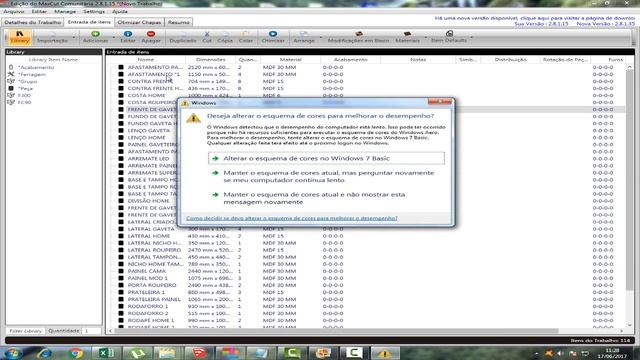Select row PRATELEIRA 1

(365, 292)
